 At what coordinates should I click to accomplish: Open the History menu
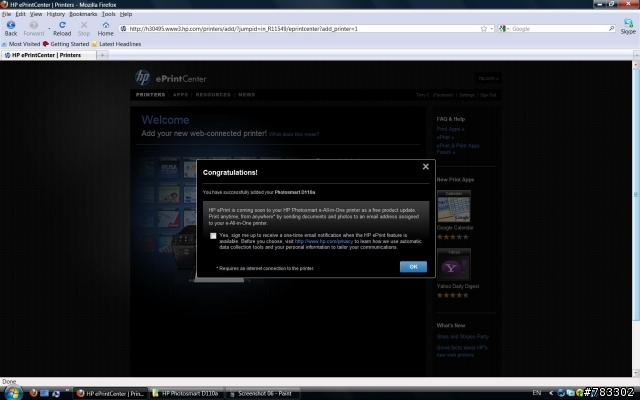(56, 14)
